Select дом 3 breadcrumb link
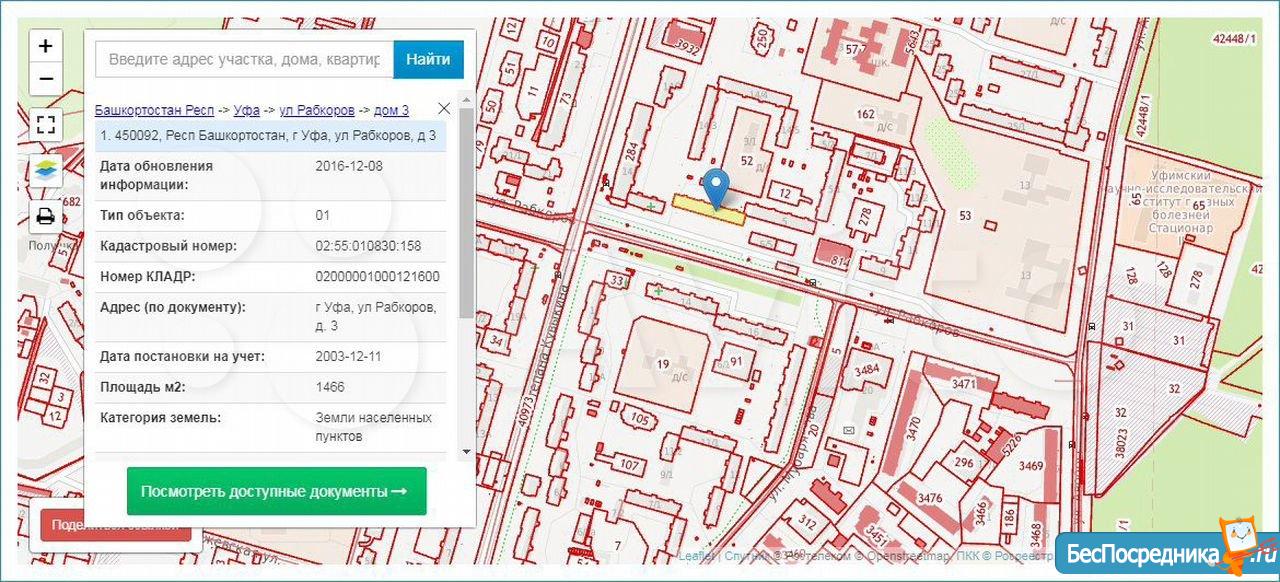Screen dimensions: 1280x582 (x=391, y=111)
